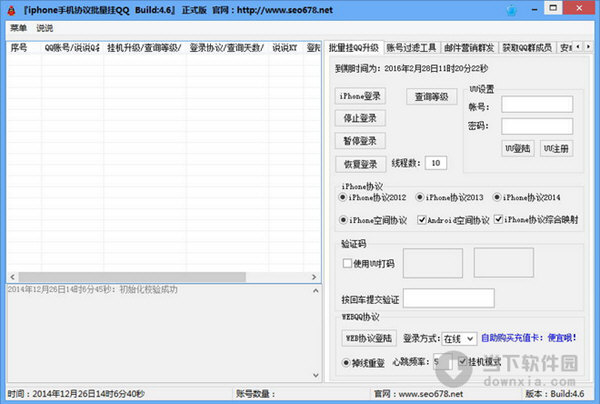Click the 暂停登录 button
600x404 pixels.
coord(360,141)
